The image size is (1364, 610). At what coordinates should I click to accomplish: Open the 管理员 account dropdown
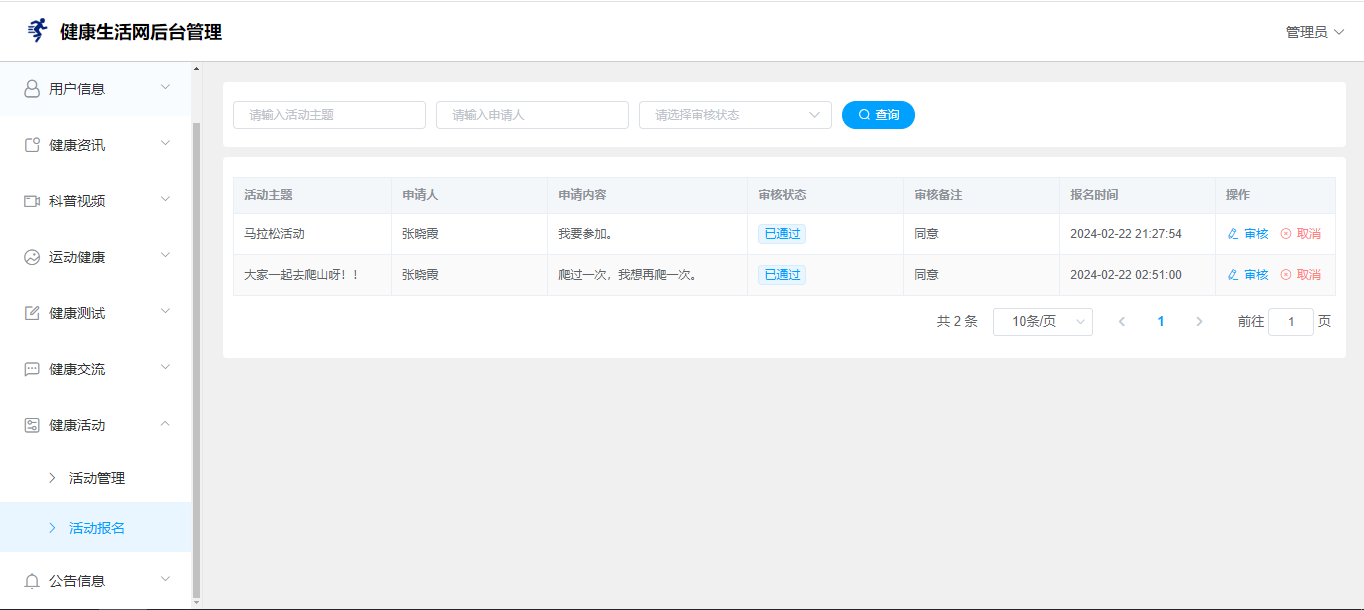pyautogui.click(x=1314, y=32)
